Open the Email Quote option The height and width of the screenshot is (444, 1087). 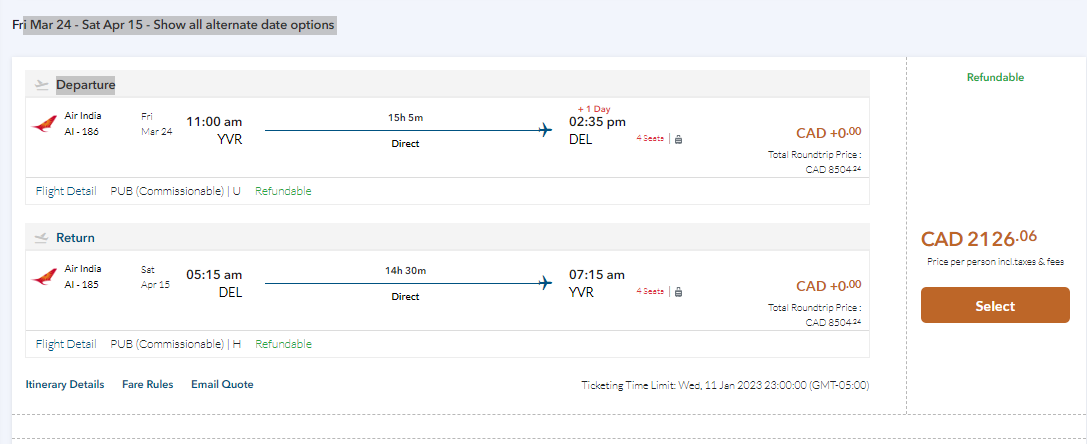[222, 384]
